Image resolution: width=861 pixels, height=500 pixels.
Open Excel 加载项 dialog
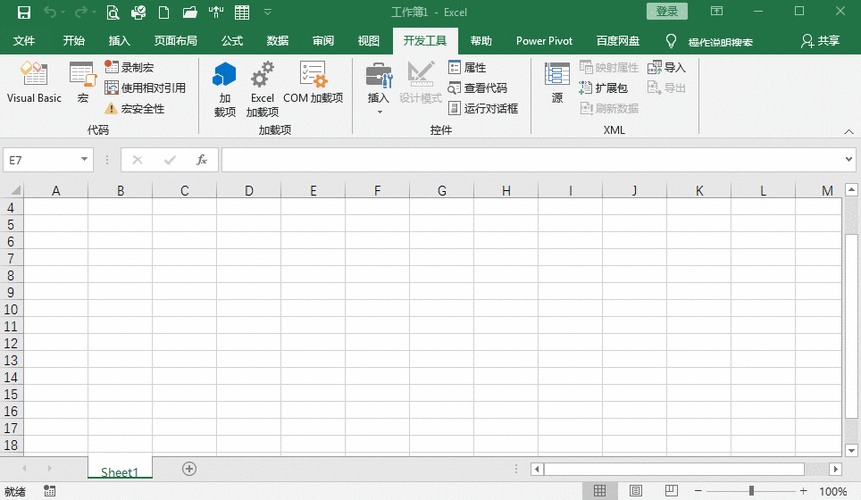(262, 89)
